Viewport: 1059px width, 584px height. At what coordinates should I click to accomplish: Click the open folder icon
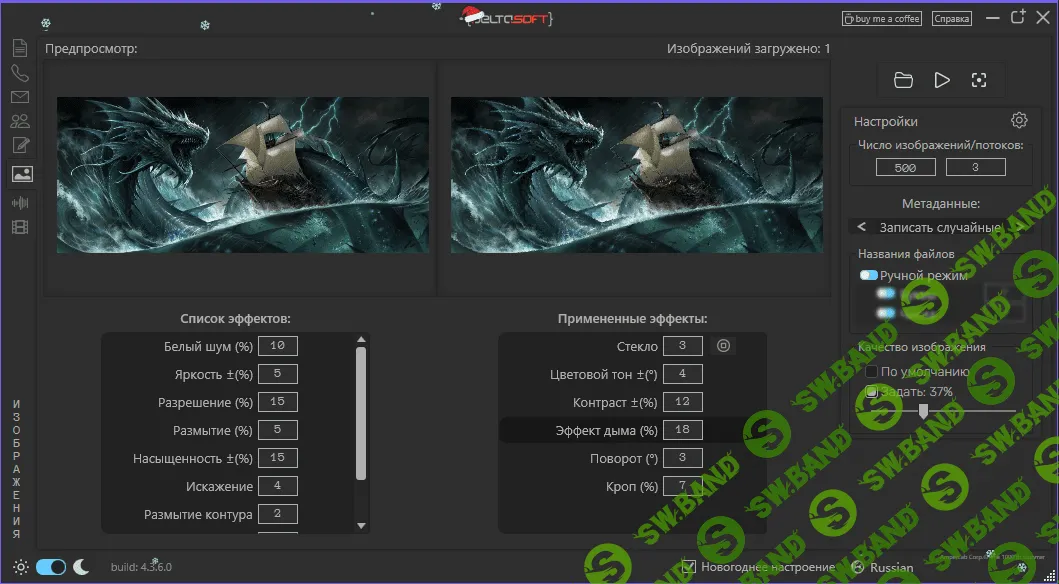coord(903,80)
